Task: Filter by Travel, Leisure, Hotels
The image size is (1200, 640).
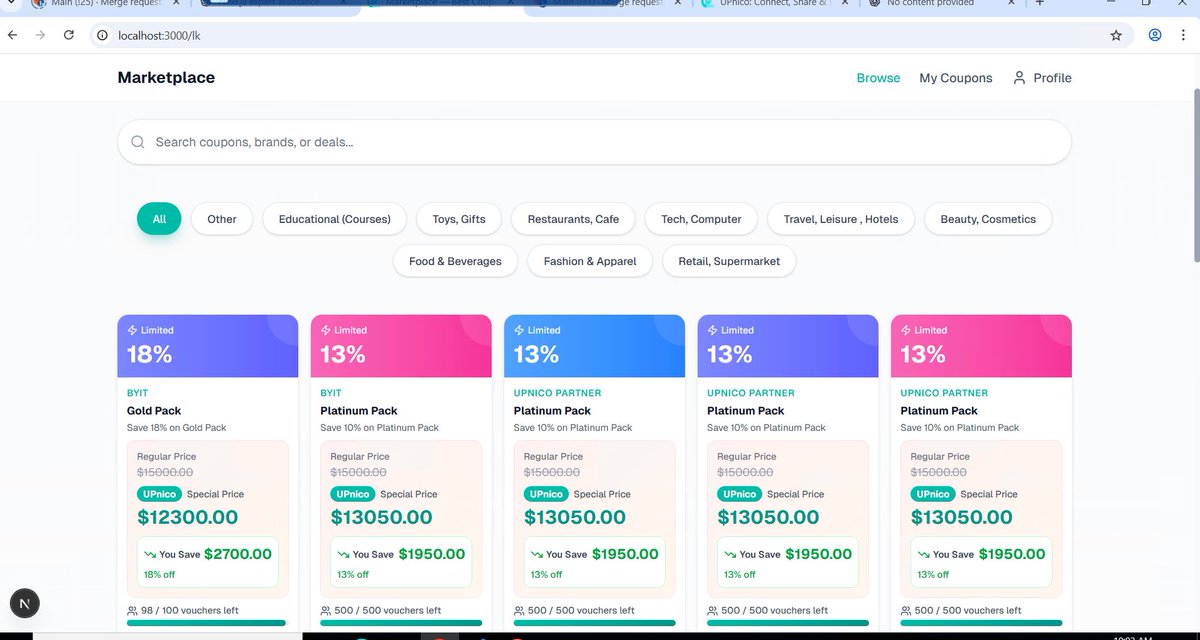Action: pyautogui.click(x=841, y=219)
